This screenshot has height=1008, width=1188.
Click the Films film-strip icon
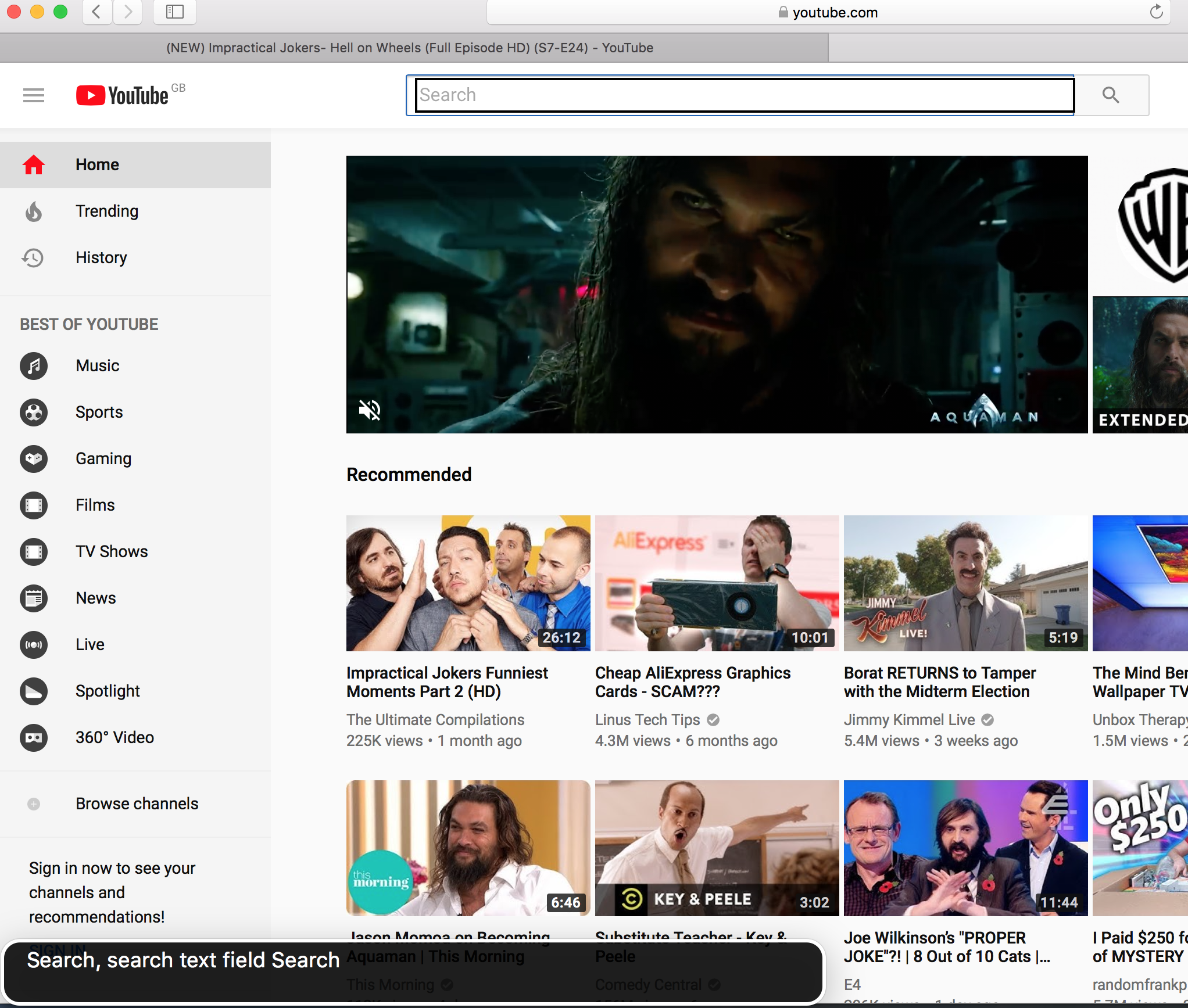(34, 505)
